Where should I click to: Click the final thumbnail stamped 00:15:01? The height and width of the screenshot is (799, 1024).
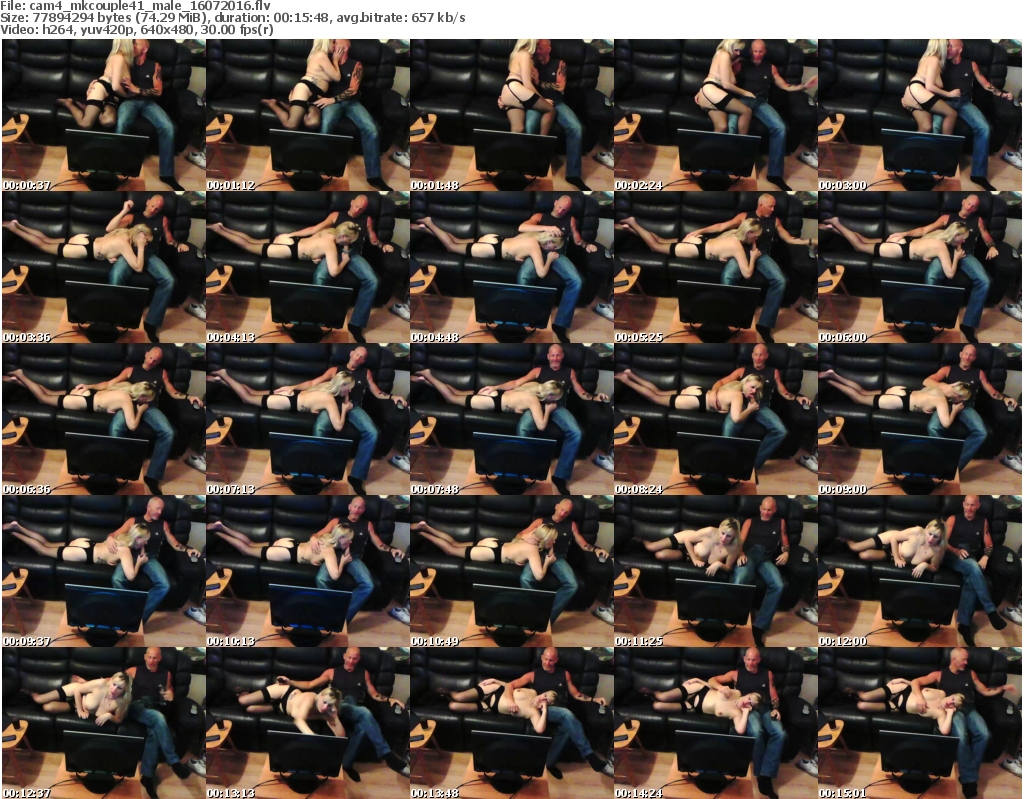[x=920, y=723]
